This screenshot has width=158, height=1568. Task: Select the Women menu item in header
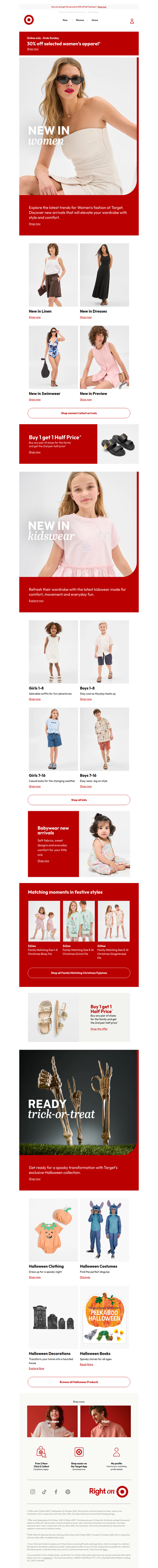(80, 20)
